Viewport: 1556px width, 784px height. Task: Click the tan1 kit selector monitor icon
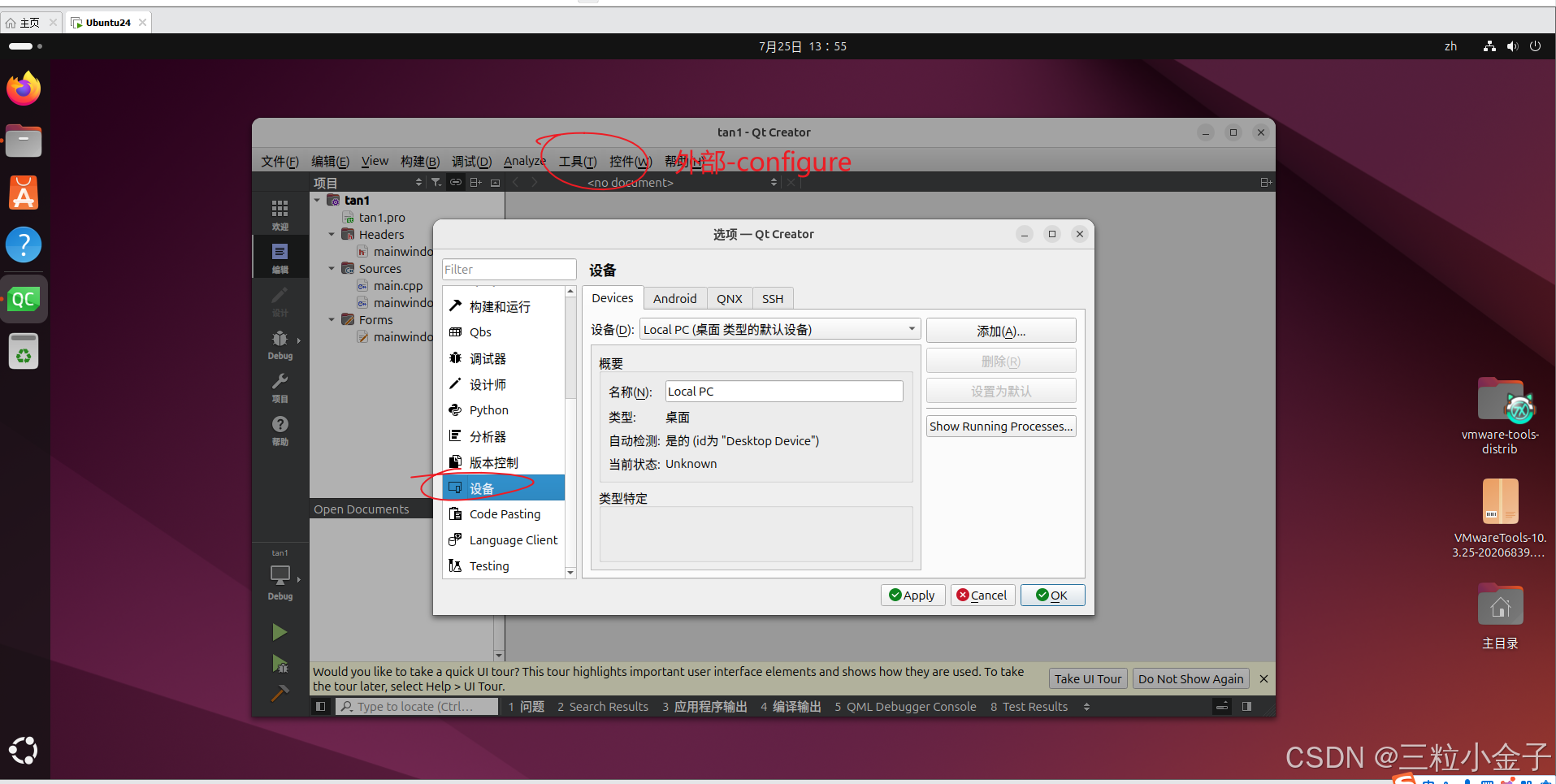coord(280,575)
